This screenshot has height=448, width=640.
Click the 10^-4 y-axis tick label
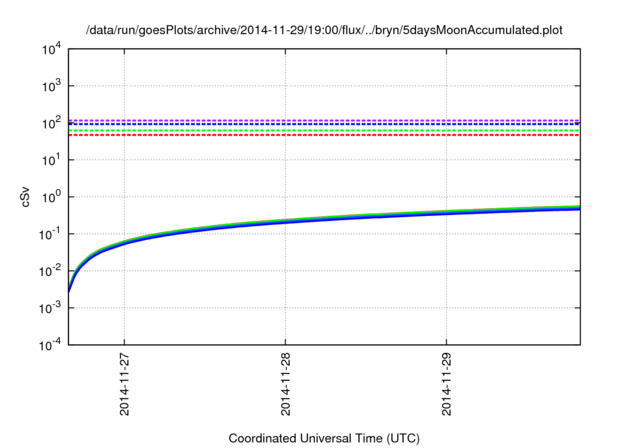tap(50, 346)
